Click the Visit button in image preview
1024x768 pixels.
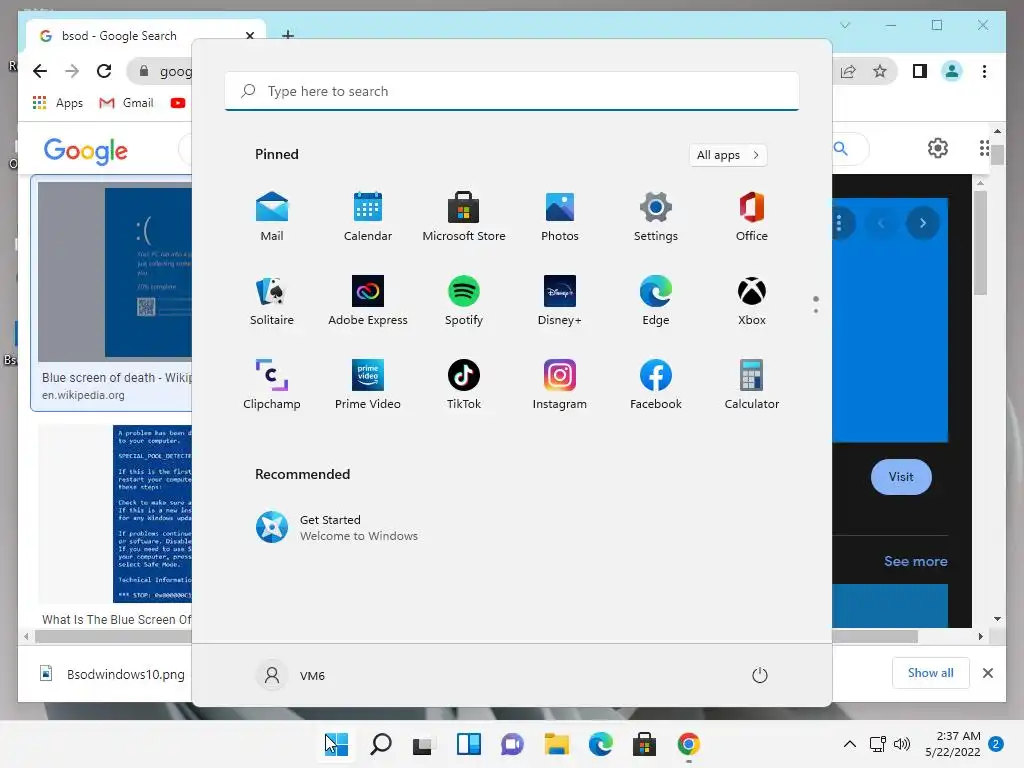[x=901, y=477]
